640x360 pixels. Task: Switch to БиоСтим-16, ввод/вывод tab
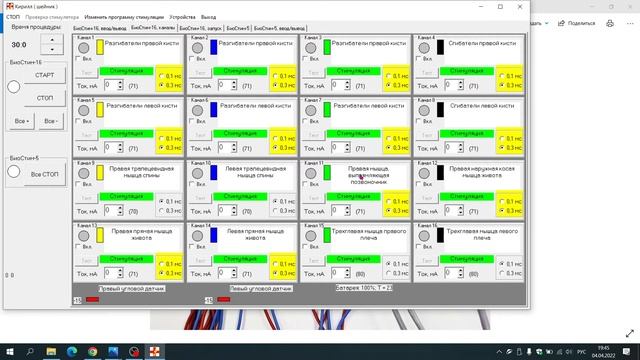(x=100, y=29)
